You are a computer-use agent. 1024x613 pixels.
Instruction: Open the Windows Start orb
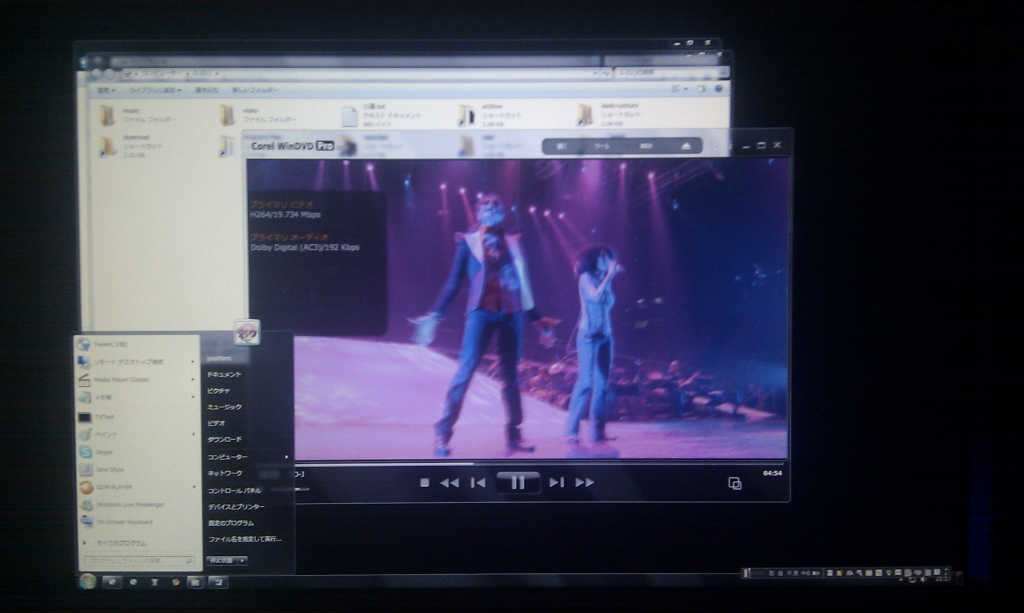pos(88,581)
